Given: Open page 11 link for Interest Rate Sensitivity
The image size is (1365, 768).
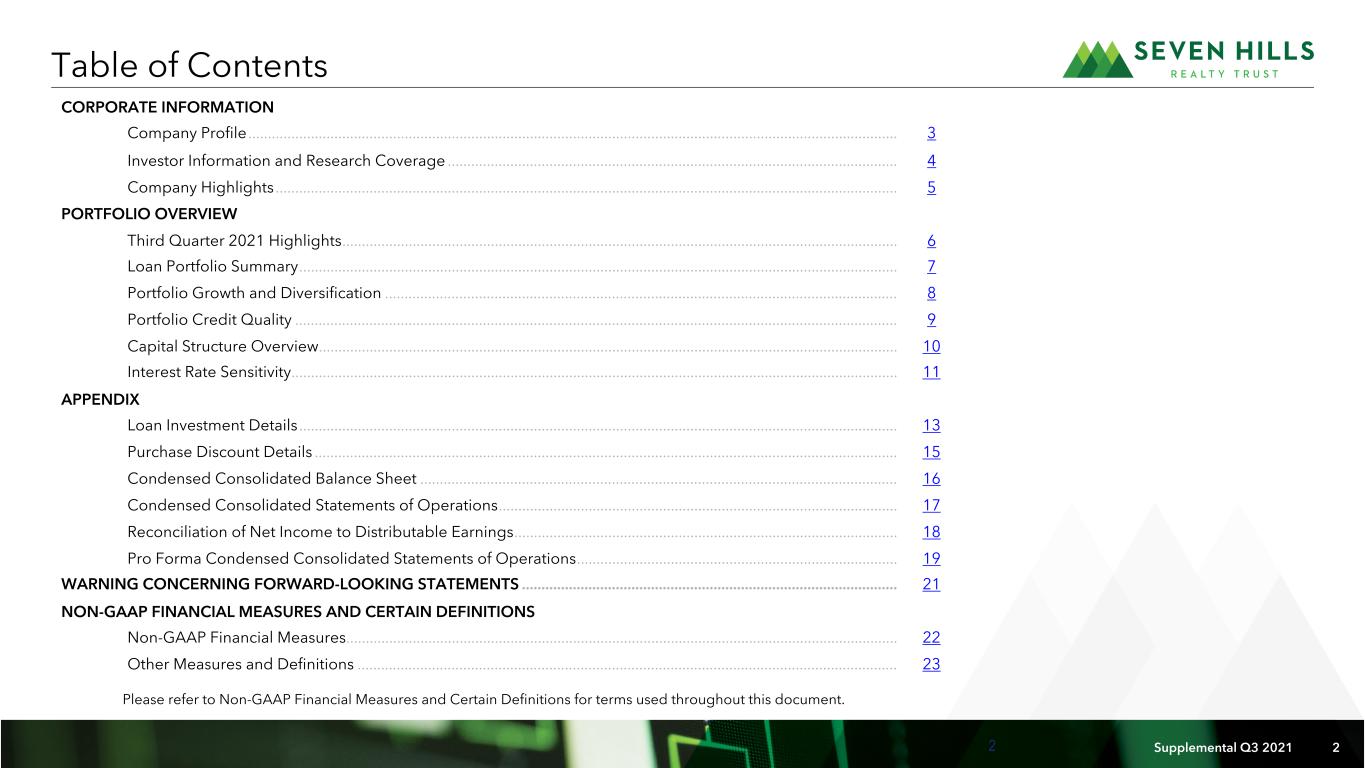Looking at the screenshot, I should pyautogui.click(x=931, y=372).
